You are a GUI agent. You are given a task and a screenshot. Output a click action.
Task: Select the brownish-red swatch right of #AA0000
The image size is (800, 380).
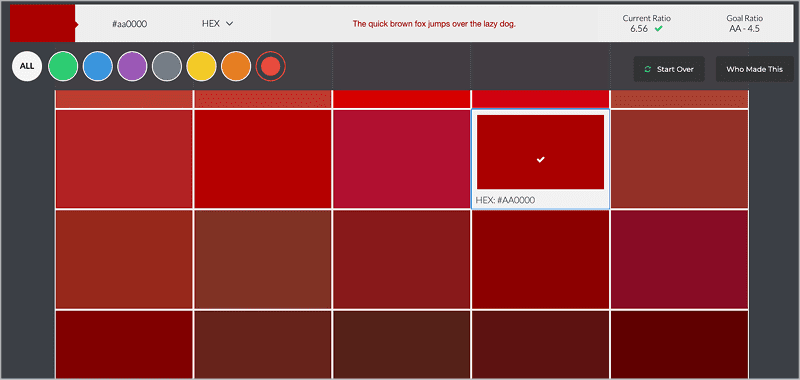coord(679,159)
